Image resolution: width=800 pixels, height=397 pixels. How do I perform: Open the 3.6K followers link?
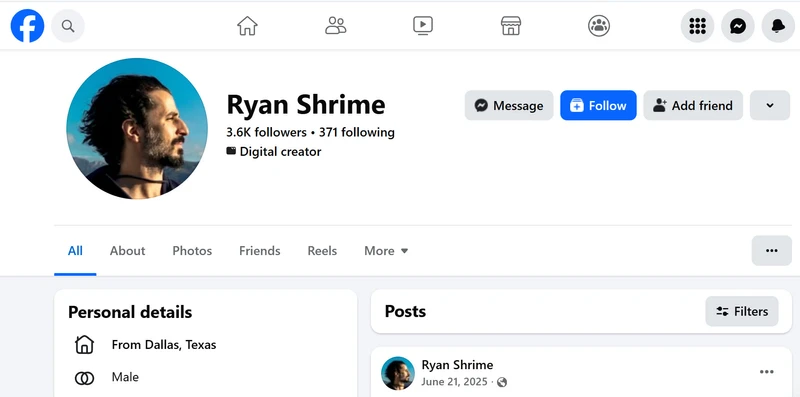pos(266,133)
